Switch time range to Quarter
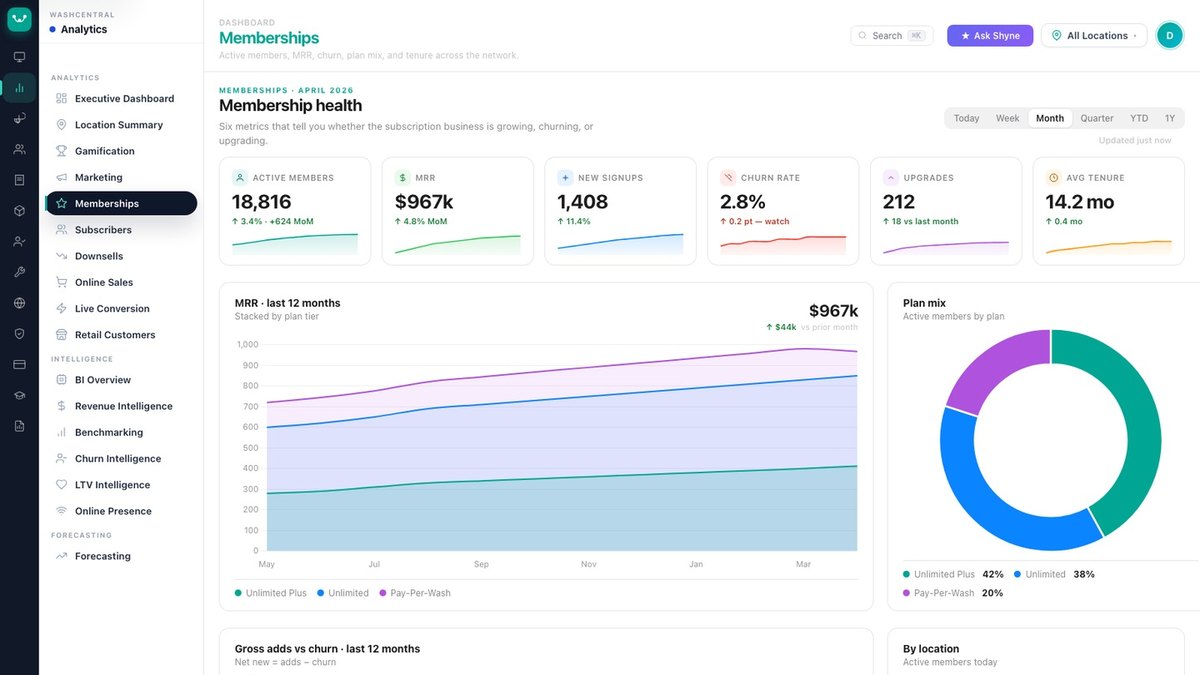This screenshot has width=1200, height=675. click(1097, 118)
